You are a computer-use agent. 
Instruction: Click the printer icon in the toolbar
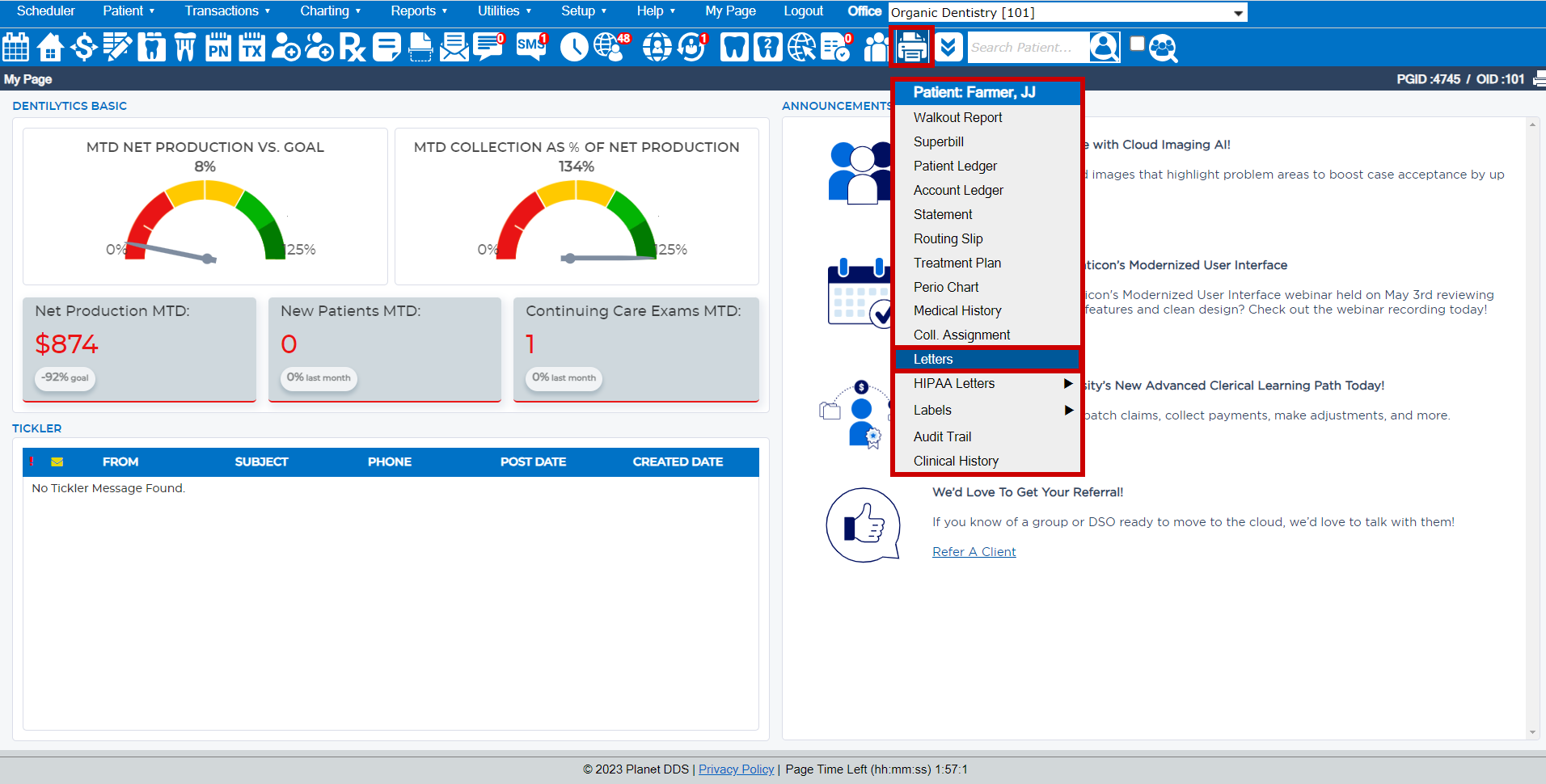[912, 47]
